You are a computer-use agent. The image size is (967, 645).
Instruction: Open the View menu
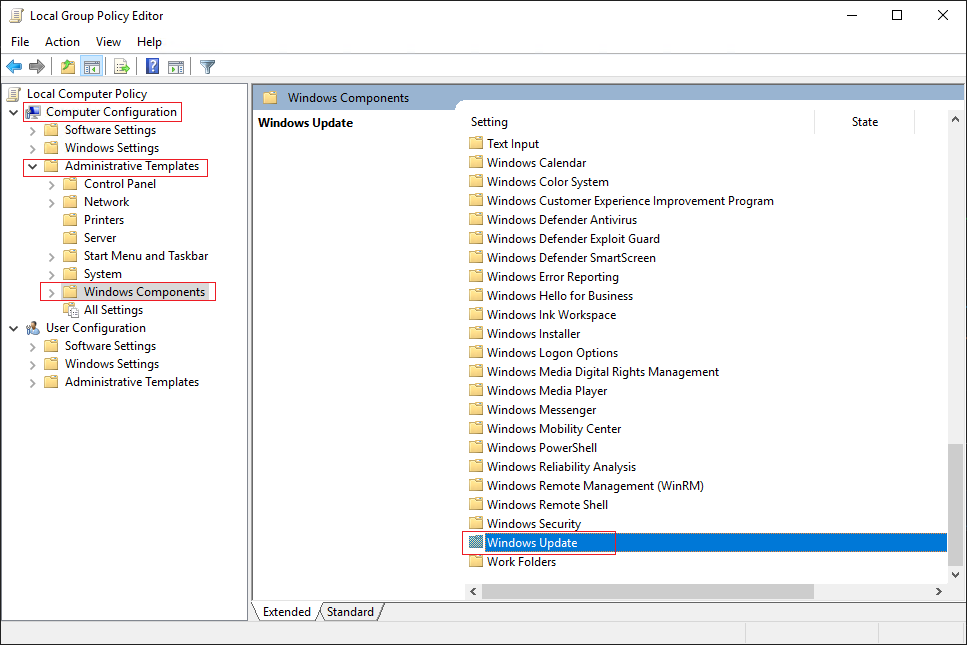pos(108,42)
